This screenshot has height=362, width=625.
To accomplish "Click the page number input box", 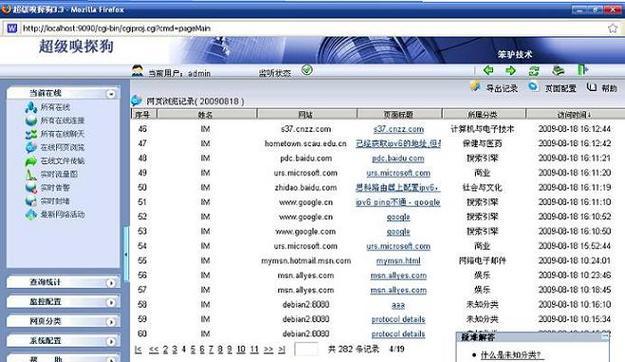I will (306, 349).
